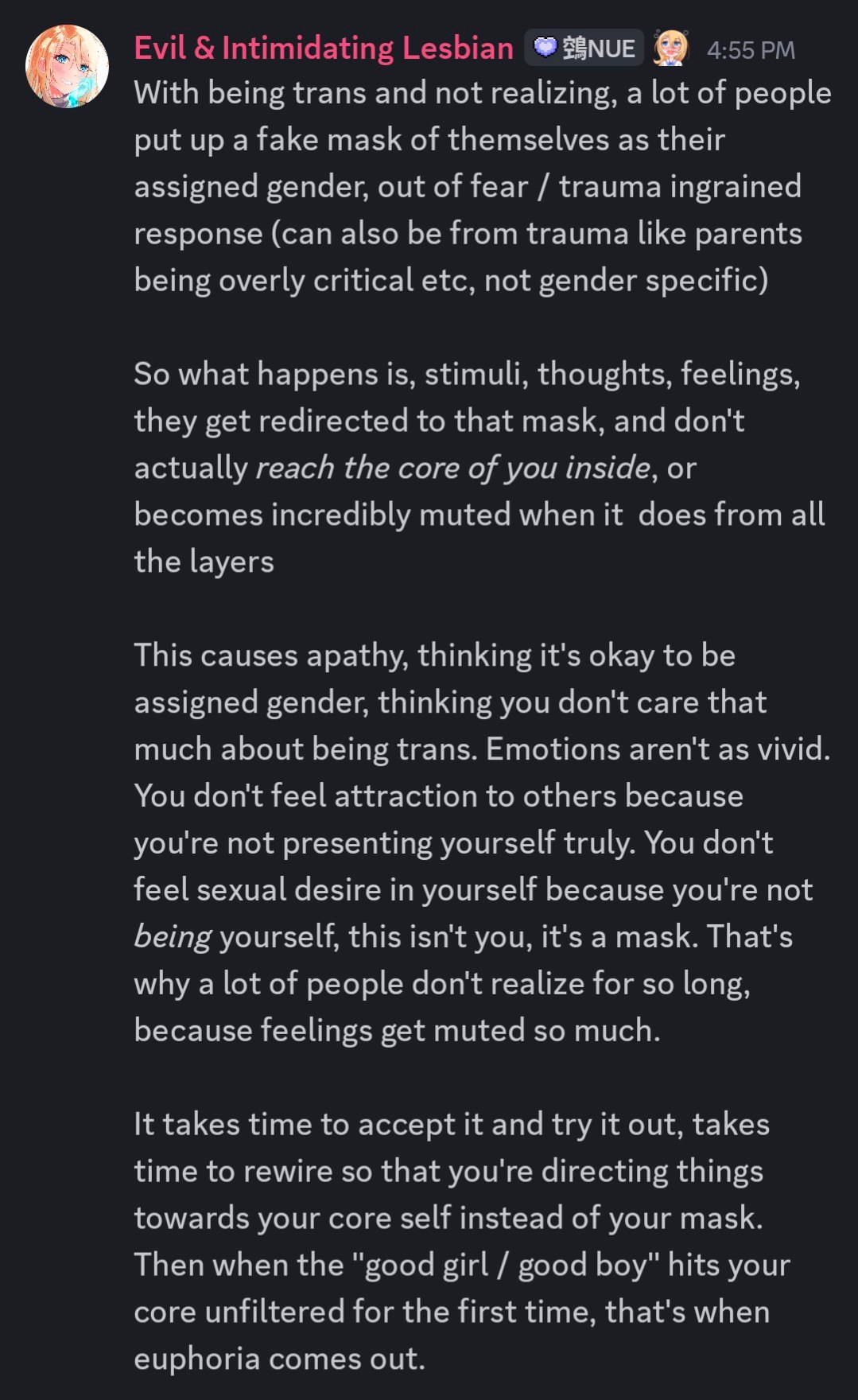Open the anime profile avatar of the poster
Screen dimensions: 858x1400
coord(68,66)
